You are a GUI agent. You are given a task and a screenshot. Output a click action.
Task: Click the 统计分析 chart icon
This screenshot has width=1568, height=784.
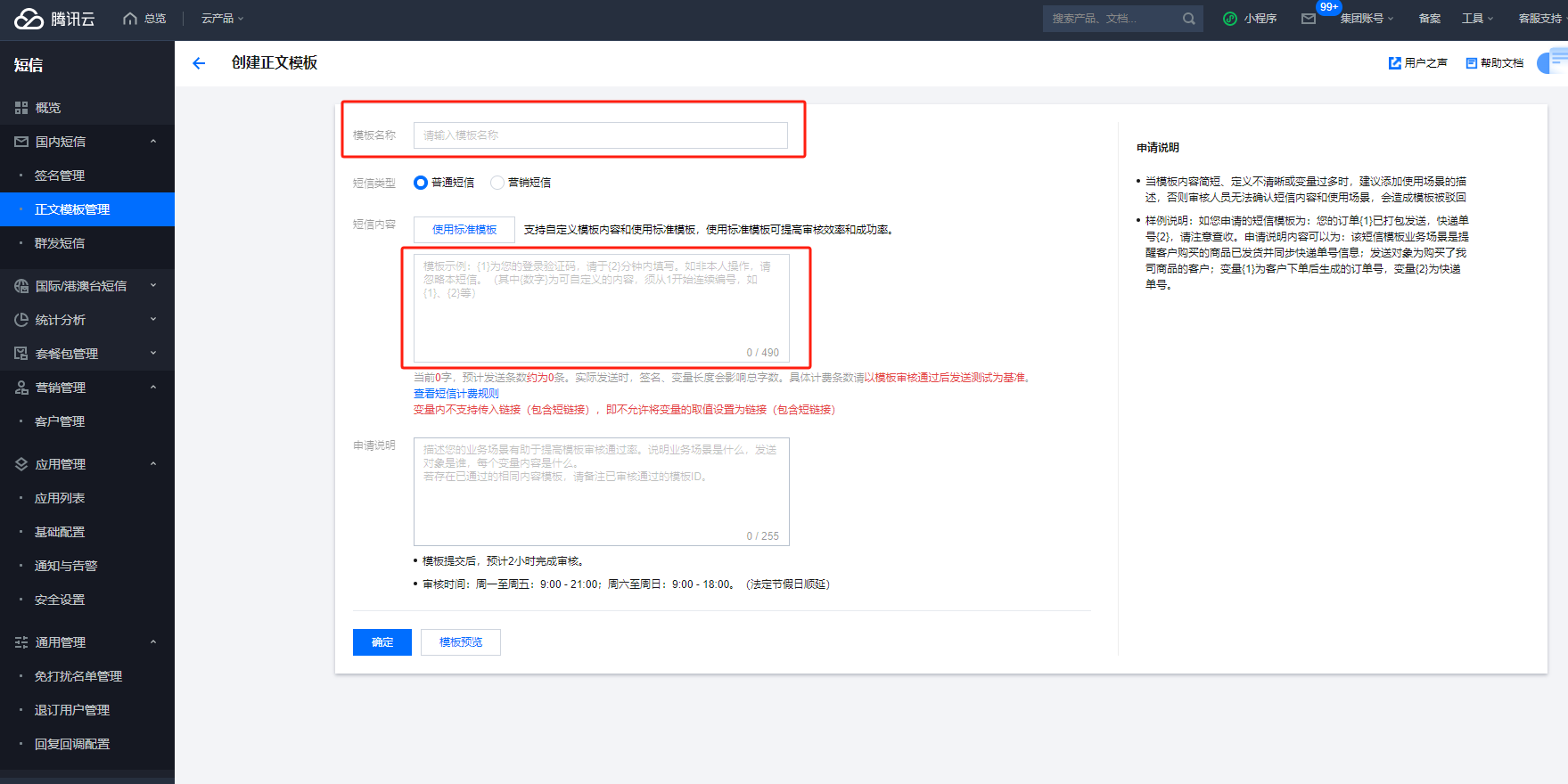point(21,320)
